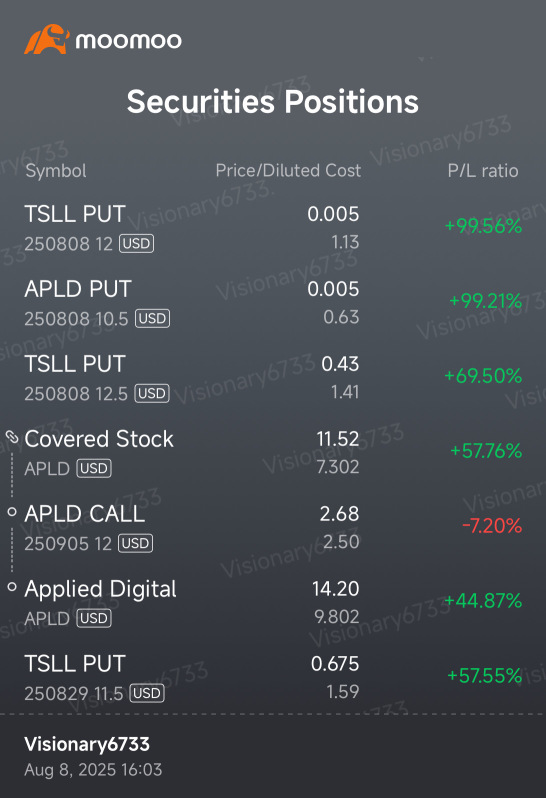
Task: Open the APLD PUT 250808 10.5 position
Action: point(273,303)
